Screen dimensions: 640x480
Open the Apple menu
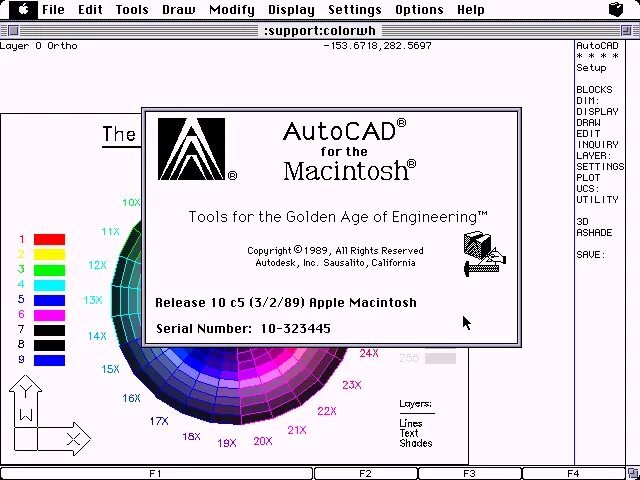pos(23,9)
